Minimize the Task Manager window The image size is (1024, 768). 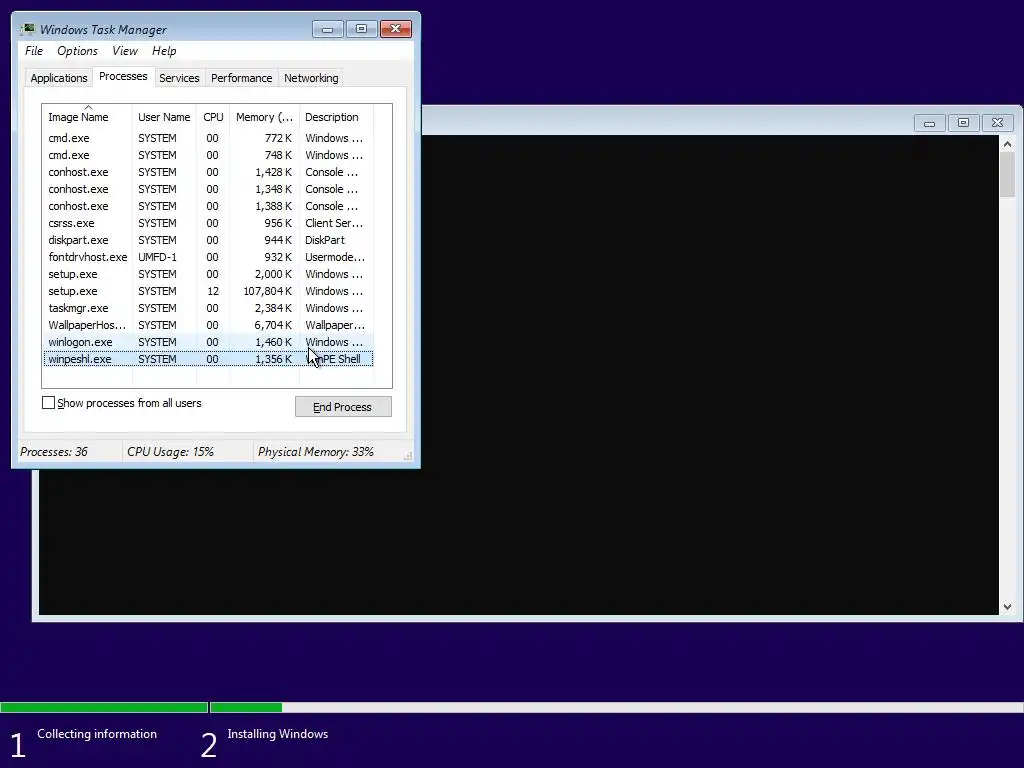coord(327,29)
